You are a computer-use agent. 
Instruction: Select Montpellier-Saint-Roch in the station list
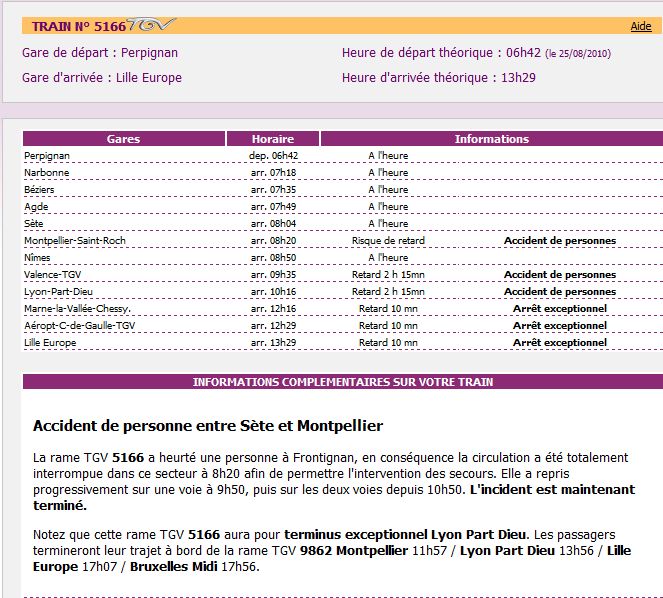click(x=77, y=241)
